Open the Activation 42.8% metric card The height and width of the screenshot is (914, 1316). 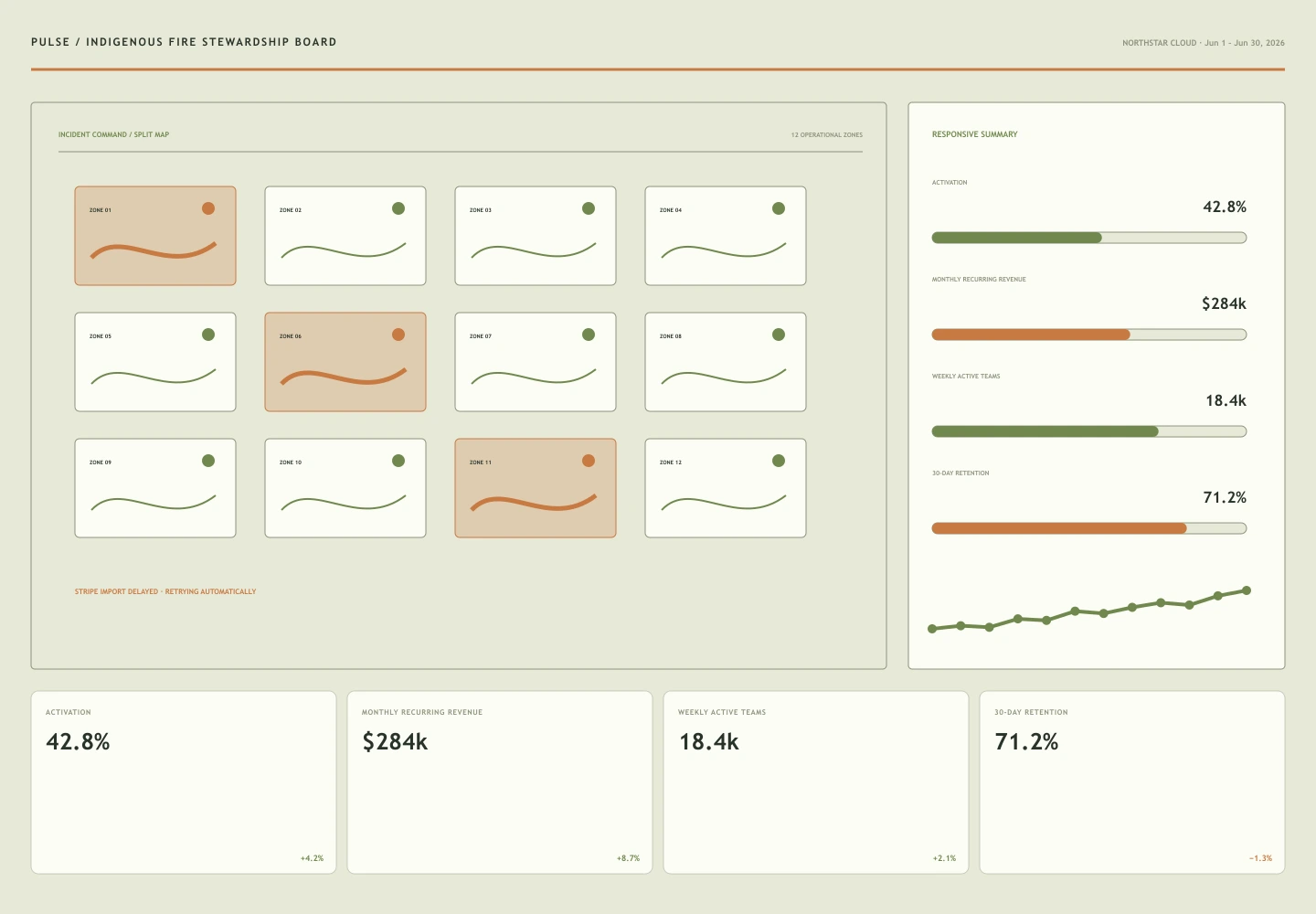point(184,782)
